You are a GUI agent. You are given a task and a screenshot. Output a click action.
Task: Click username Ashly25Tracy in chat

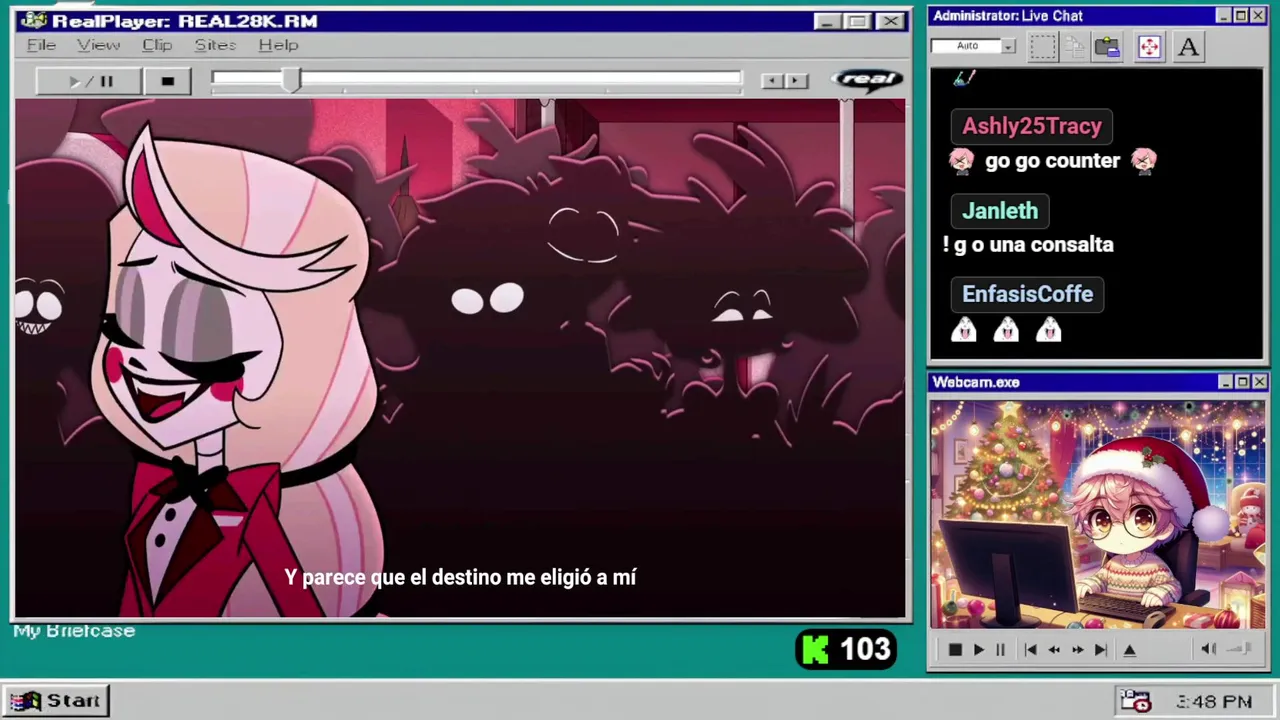[1031, 126]
